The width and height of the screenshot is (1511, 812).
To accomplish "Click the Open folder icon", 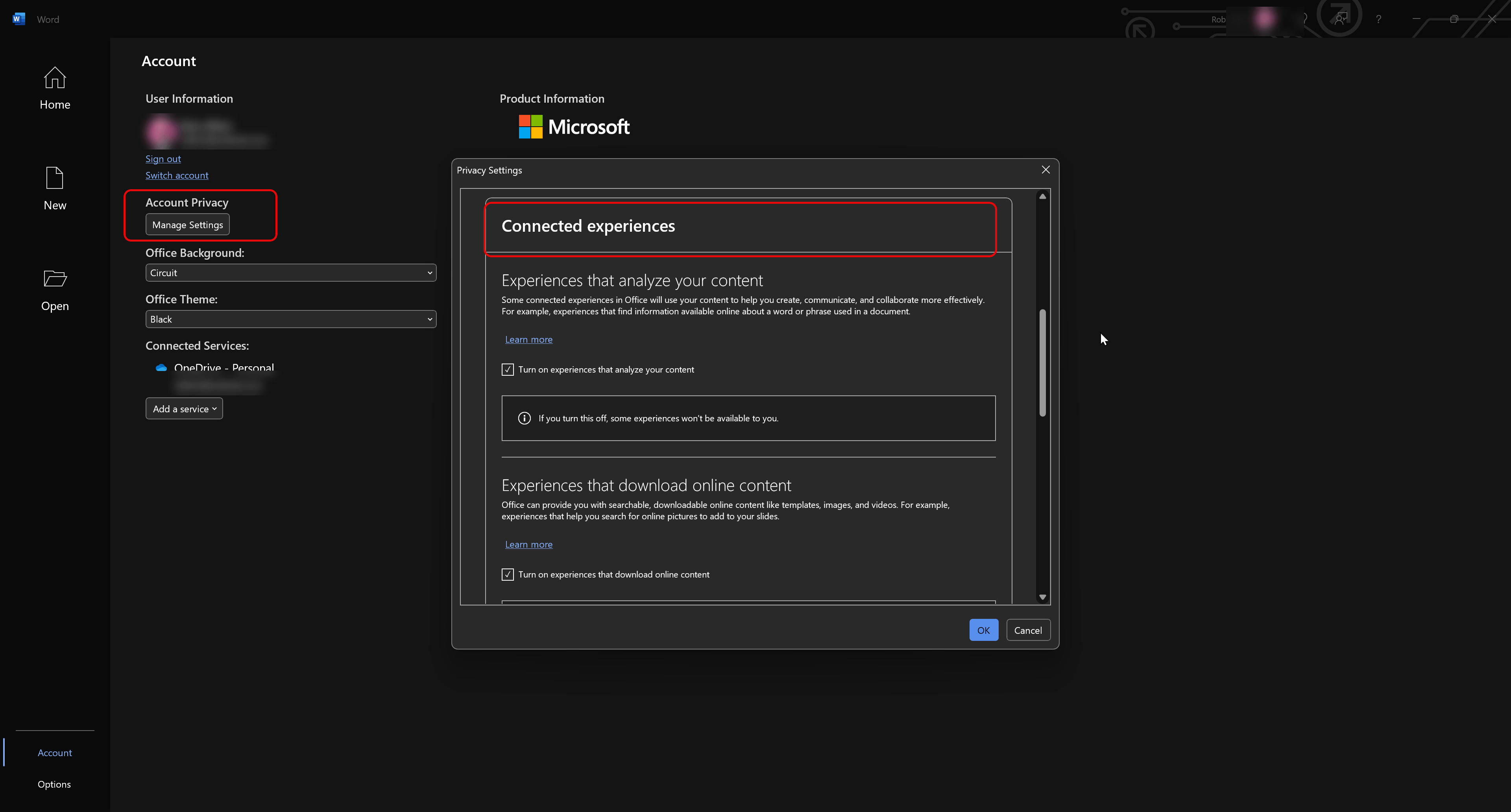I will [55, 279].
